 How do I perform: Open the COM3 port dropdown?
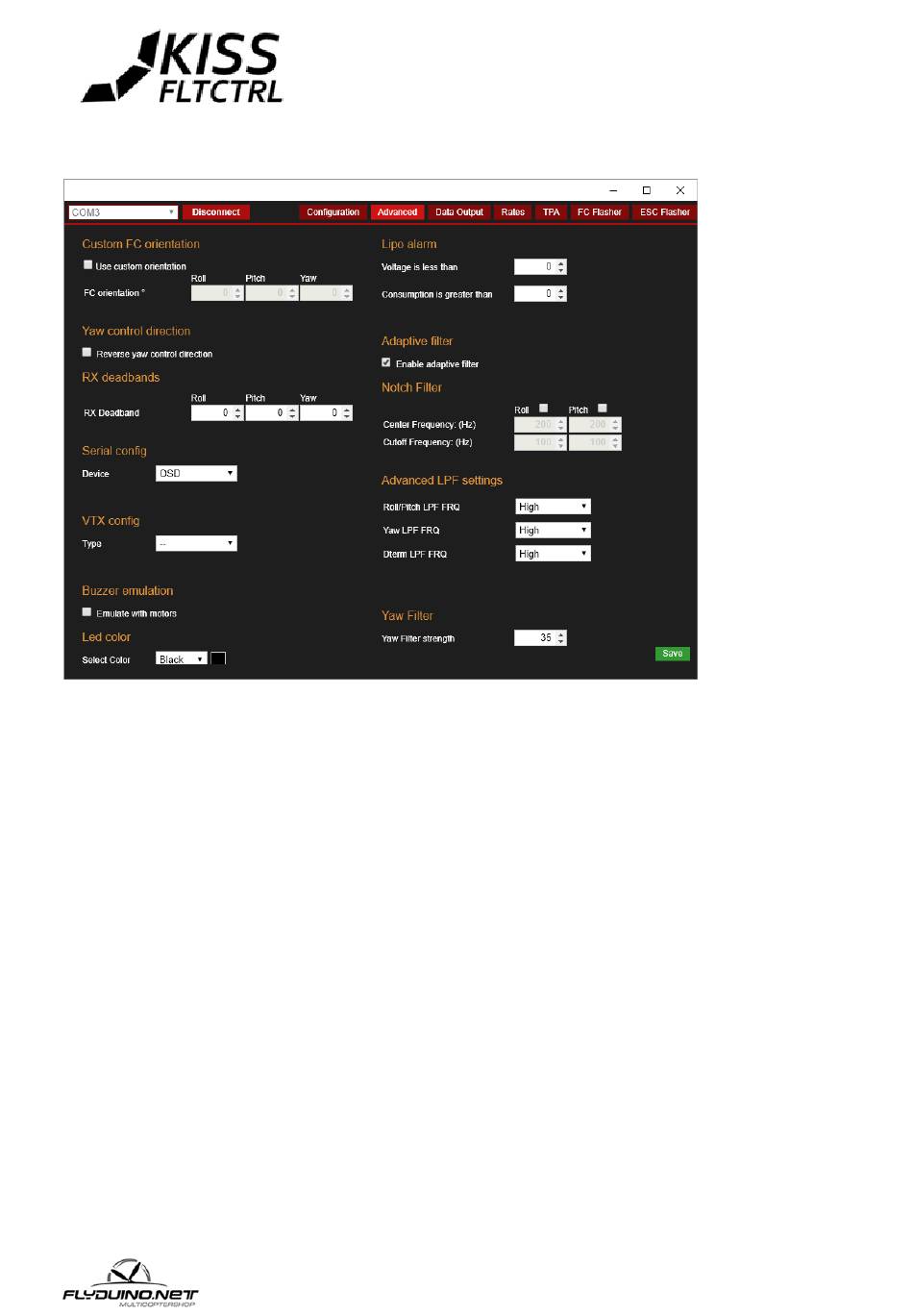coord(123,212)
